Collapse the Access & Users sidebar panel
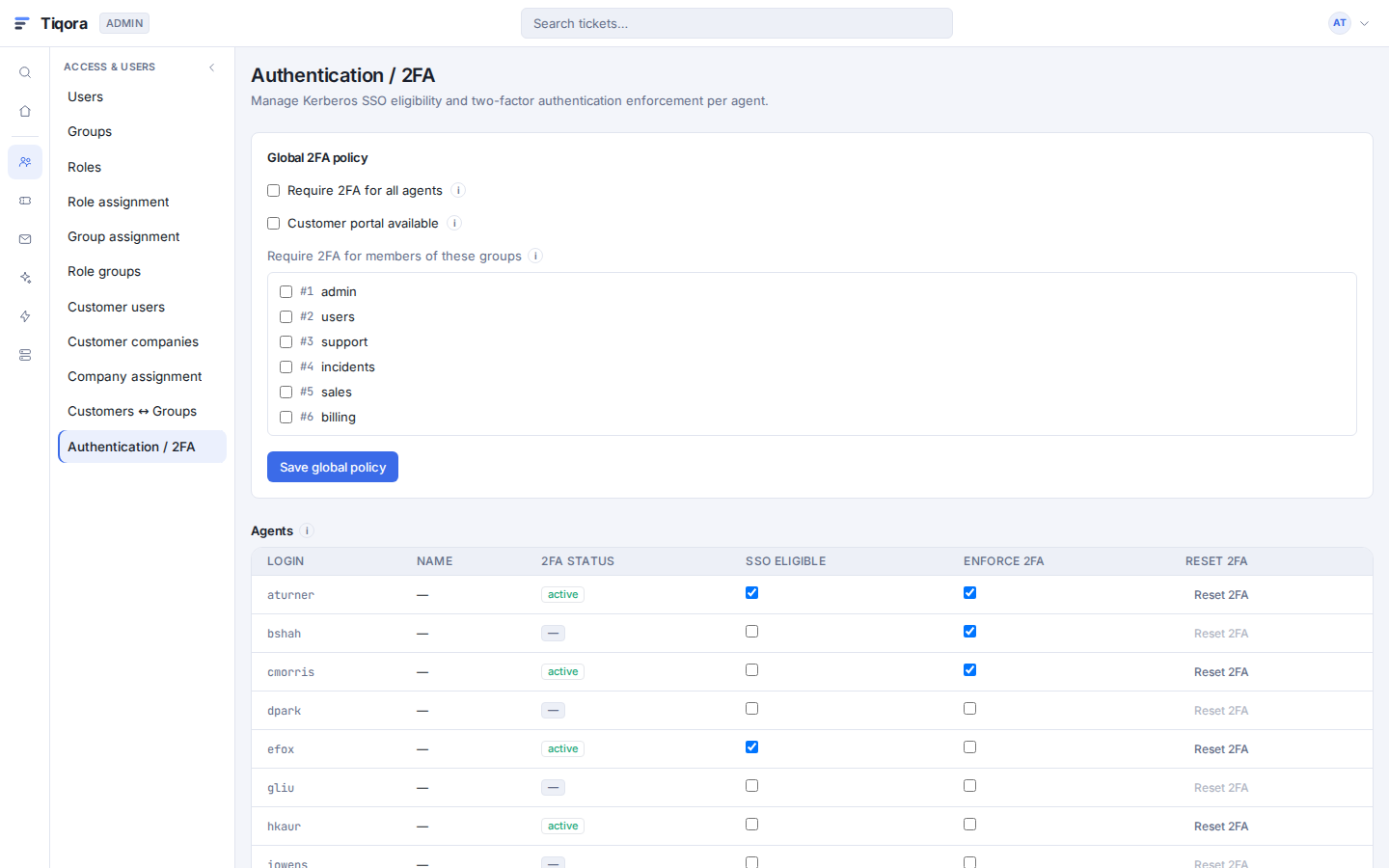This screenshot has width=1389, height=868. pos(212,68)
